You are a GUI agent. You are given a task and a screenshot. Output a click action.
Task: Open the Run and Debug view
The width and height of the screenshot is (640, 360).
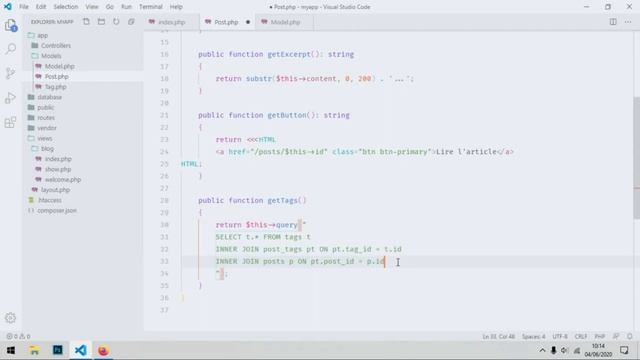pyautogui.click(x=11, y=98)
